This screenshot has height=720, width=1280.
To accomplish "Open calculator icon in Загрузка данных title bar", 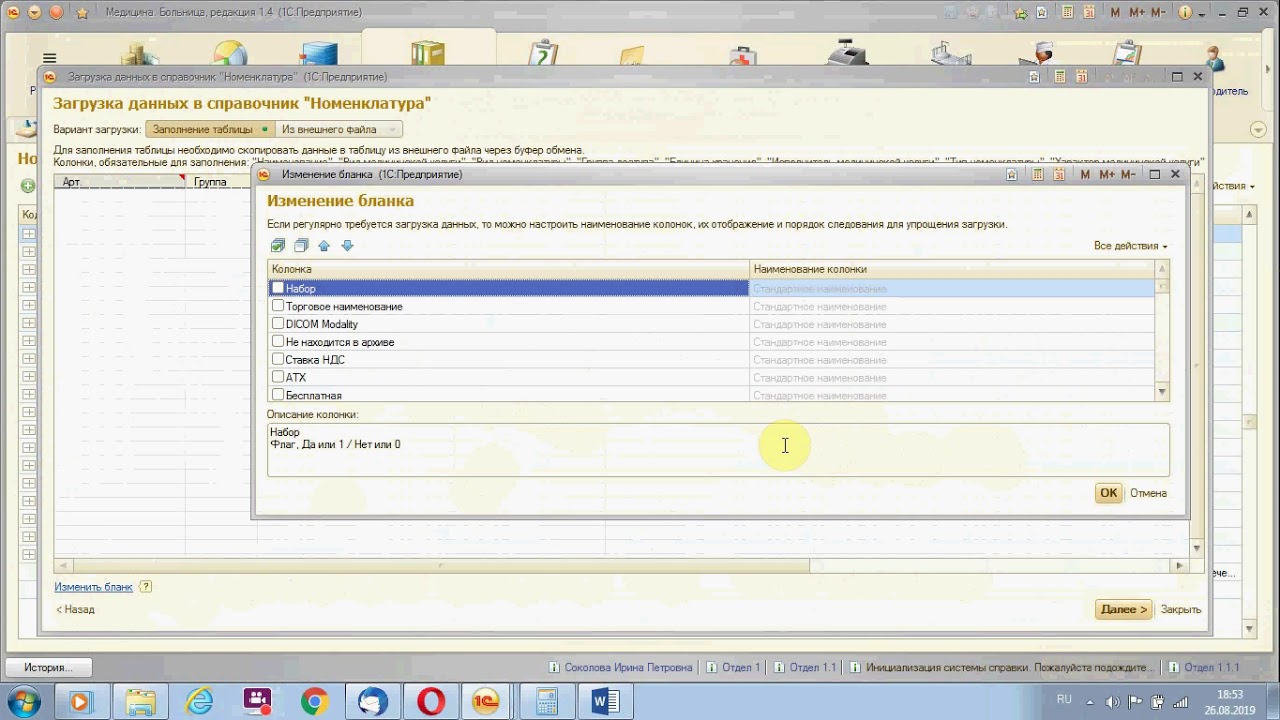I will [x=1058, y=76].
